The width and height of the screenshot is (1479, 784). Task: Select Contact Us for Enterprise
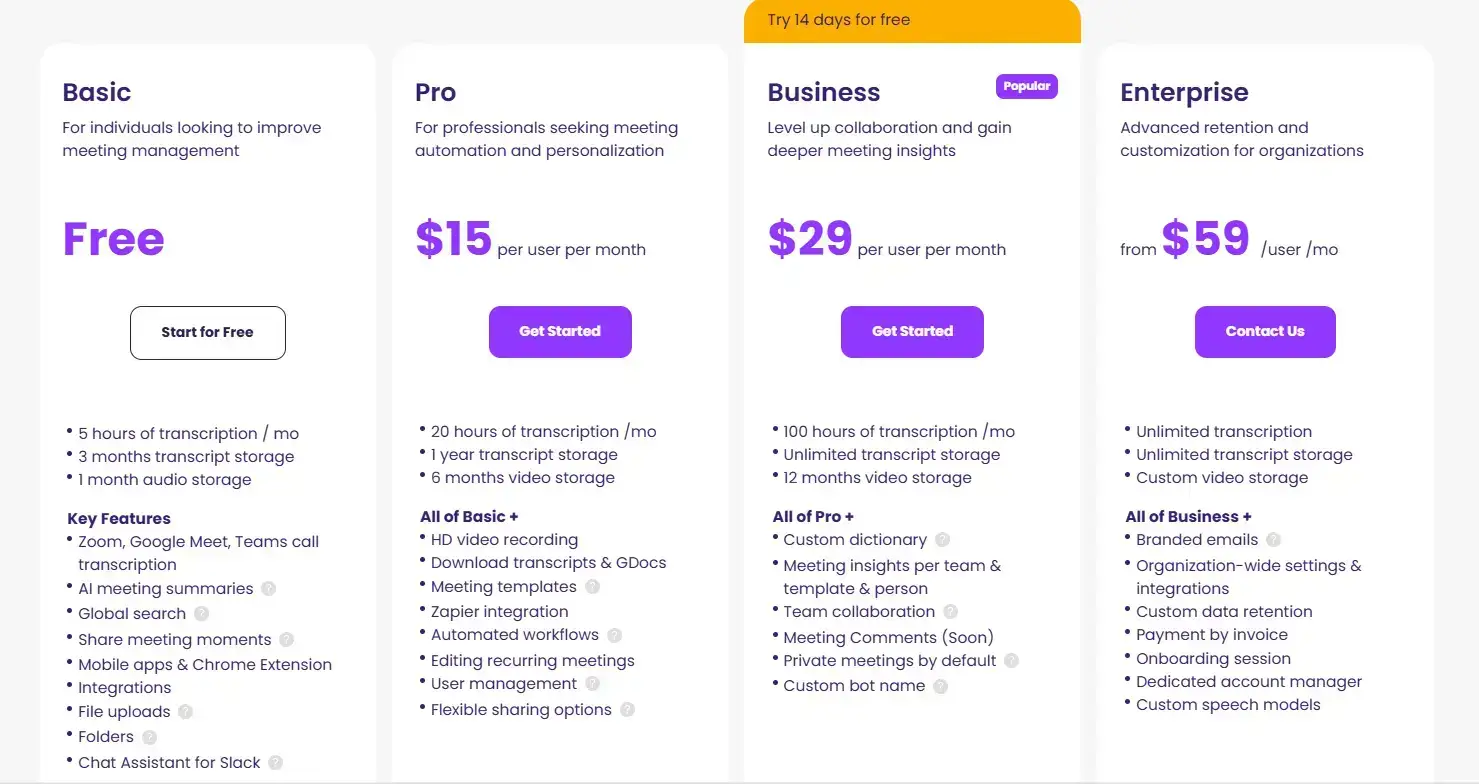coord(1264,331)
